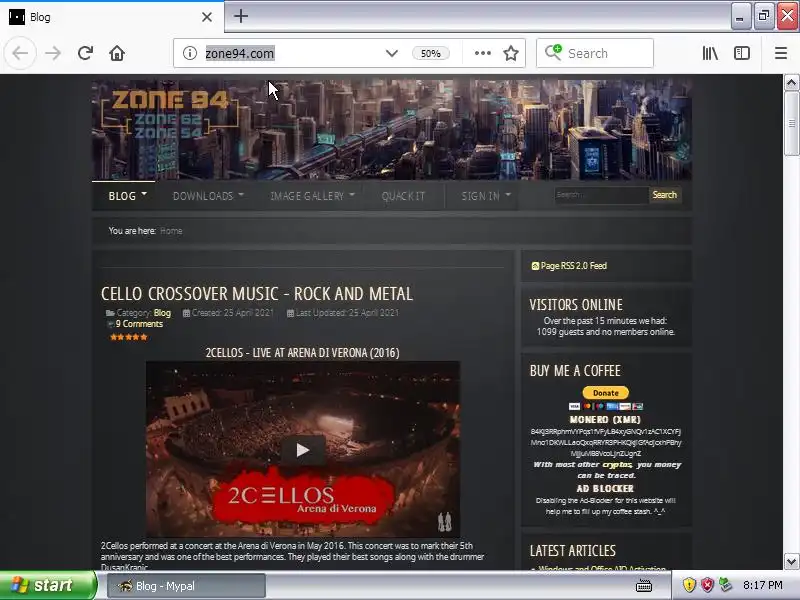The height and width of the screenshot is (600, 800).
Task: Go forward using the forward arrow
Action: tap(53, 53)
